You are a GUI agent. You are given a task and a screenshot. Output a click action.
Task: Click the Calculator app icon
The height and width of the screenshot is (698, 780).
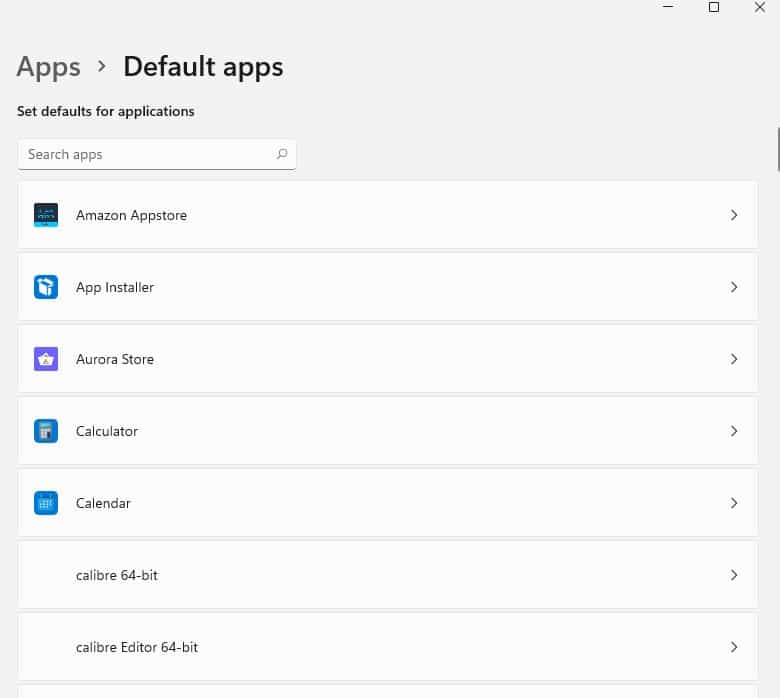point(46,431)
